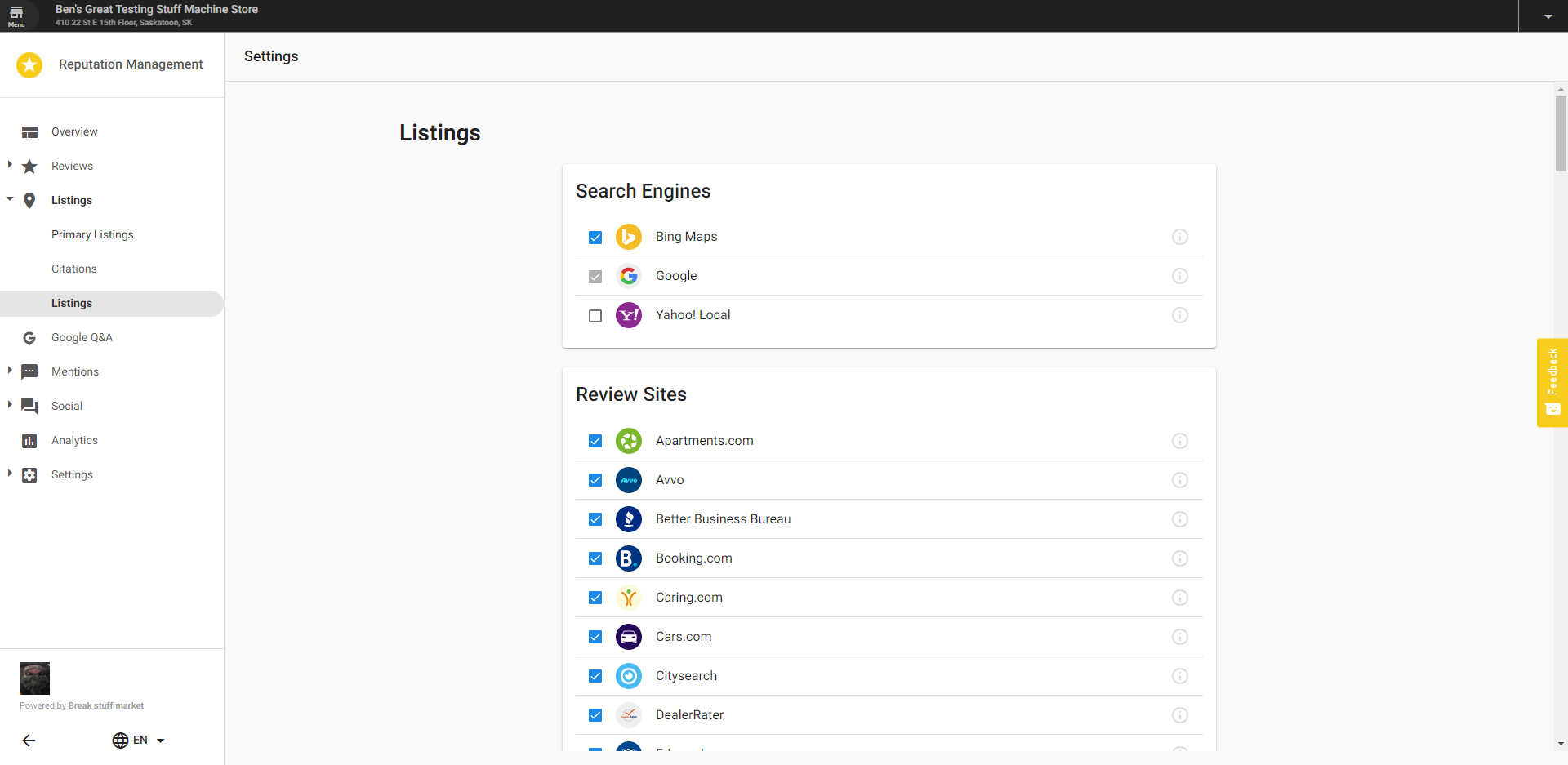The image size is (1568, 765).
Task: Click the Social conversation icon
Action: [x=29, y=407]
